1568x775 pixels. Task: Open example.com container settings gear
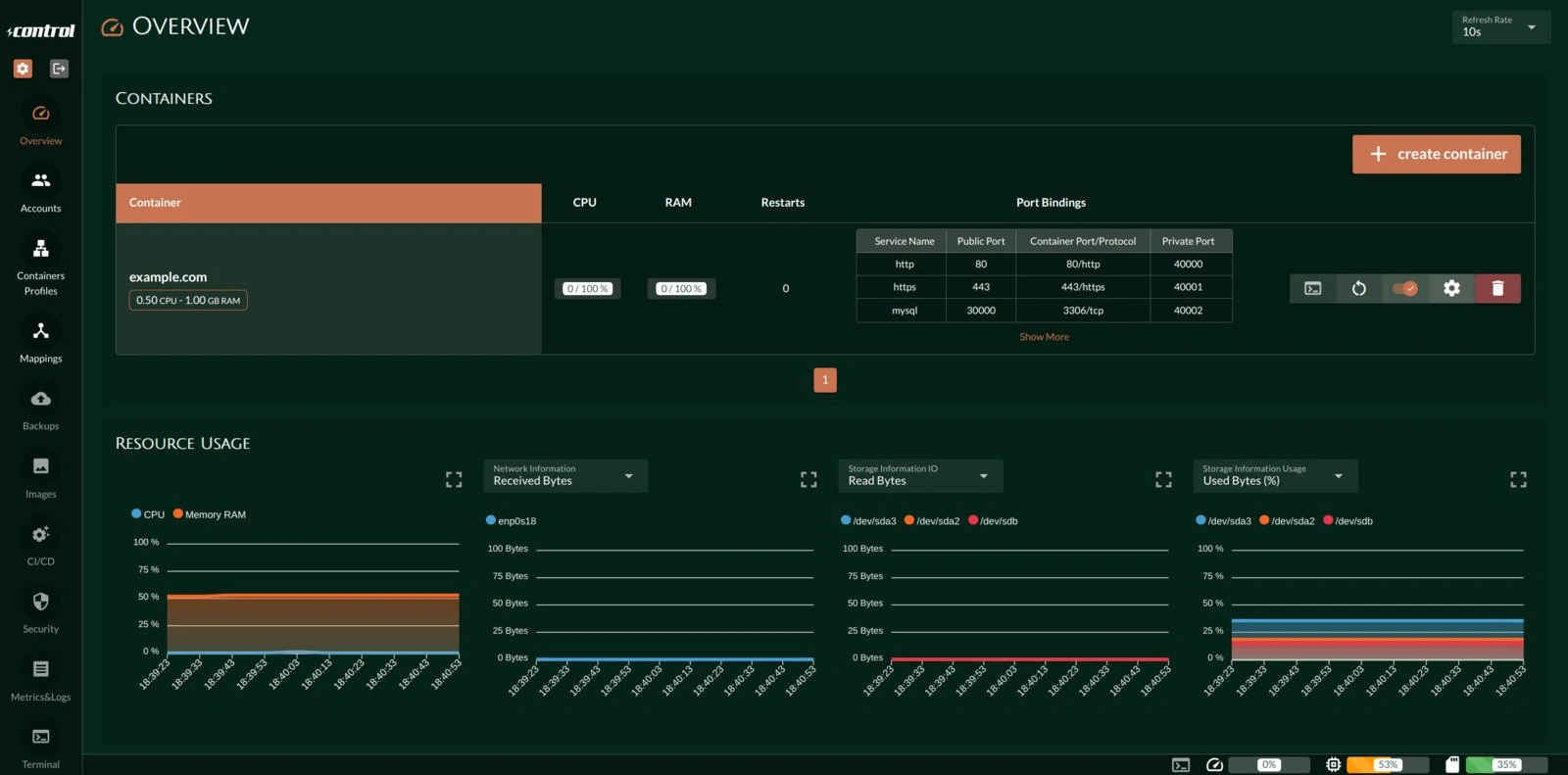click(1451, 288)
